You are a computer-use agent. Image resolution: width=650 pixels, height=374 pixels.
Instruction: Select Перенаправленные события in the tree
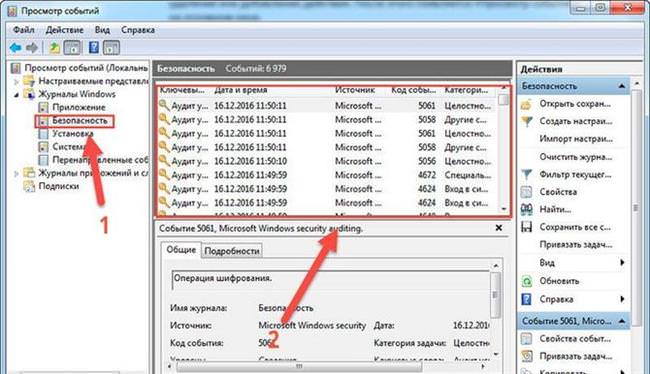pos(100,160)
